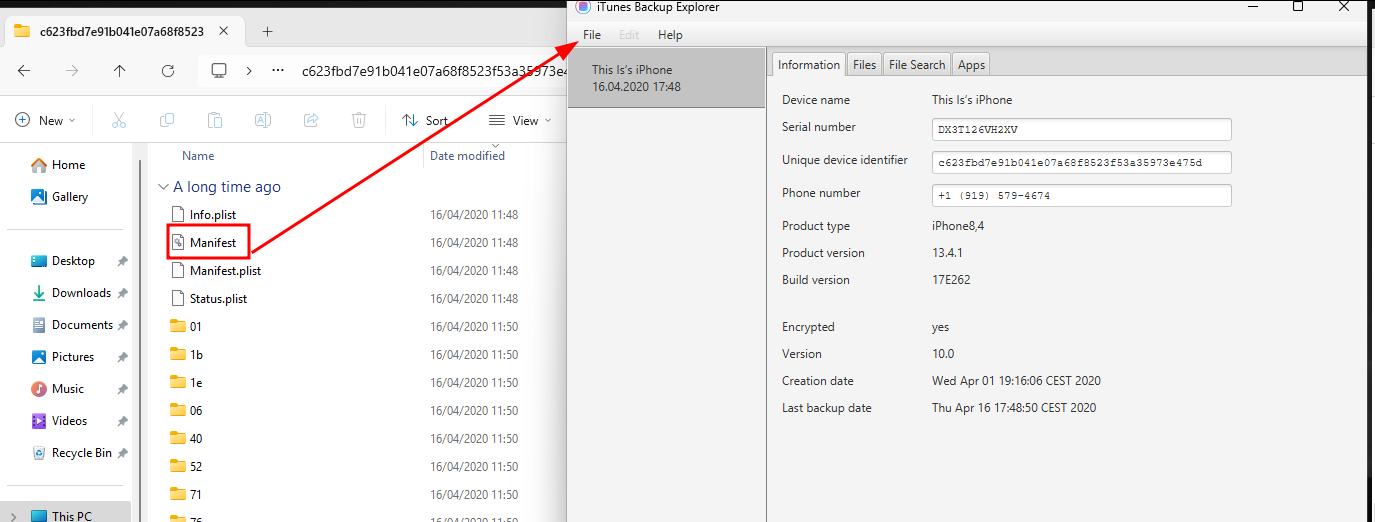Collapse the 'A long time ago' group
1375x522 pixels.
[163, 187]
